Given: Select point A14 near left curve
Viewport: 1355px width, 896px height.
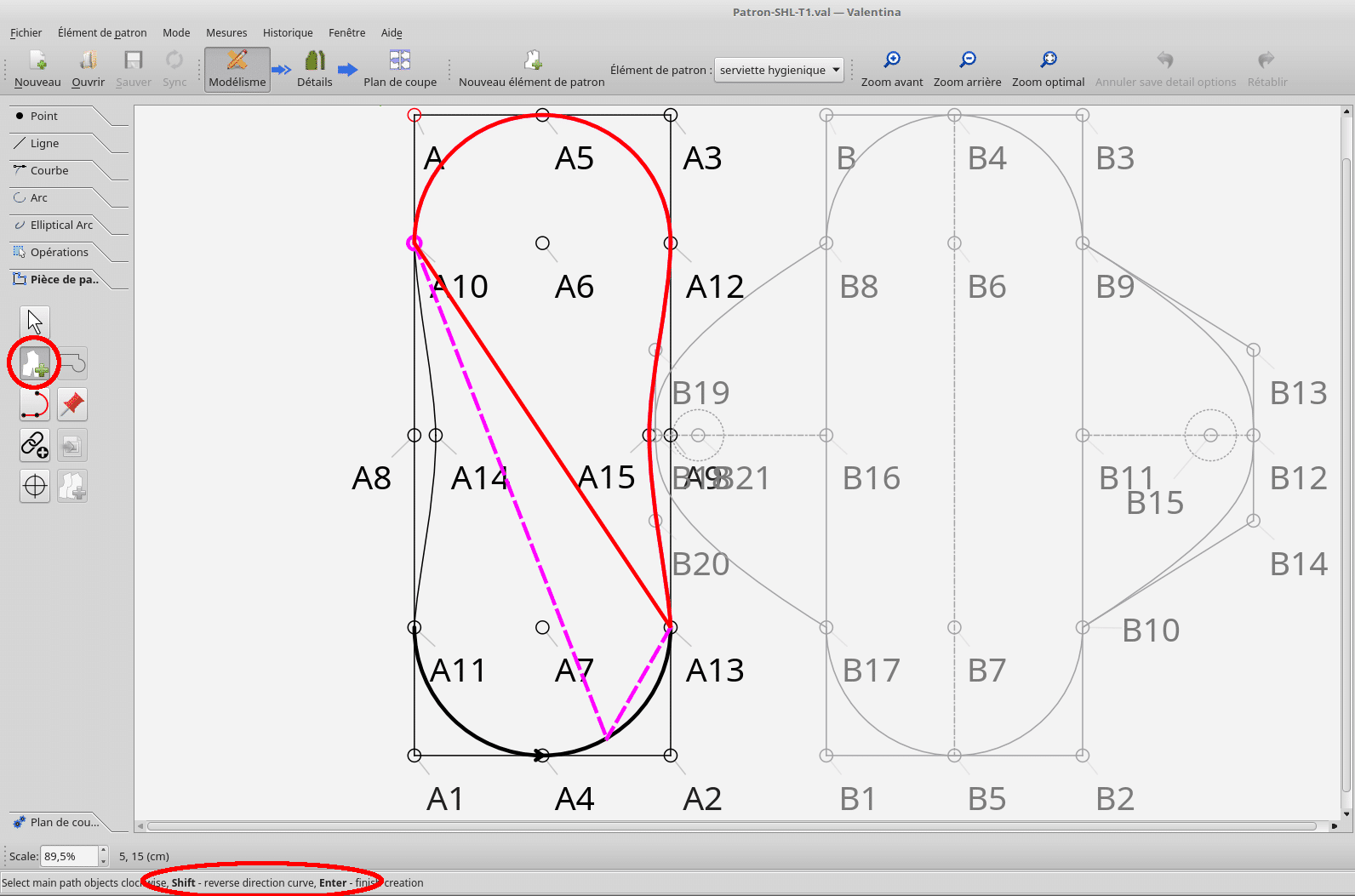Looking at the screenshot, I should pos(436,435).
